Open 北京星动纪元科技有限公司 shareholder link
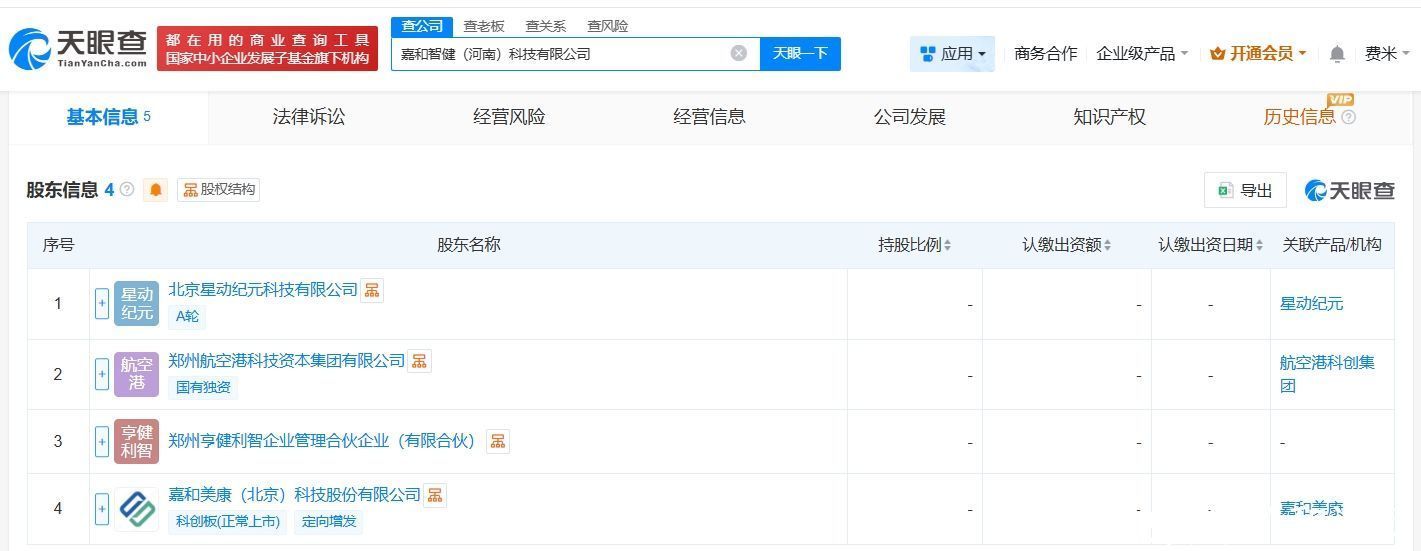The width and height of the screenshot is (1421, 551). tap(263, 290)
